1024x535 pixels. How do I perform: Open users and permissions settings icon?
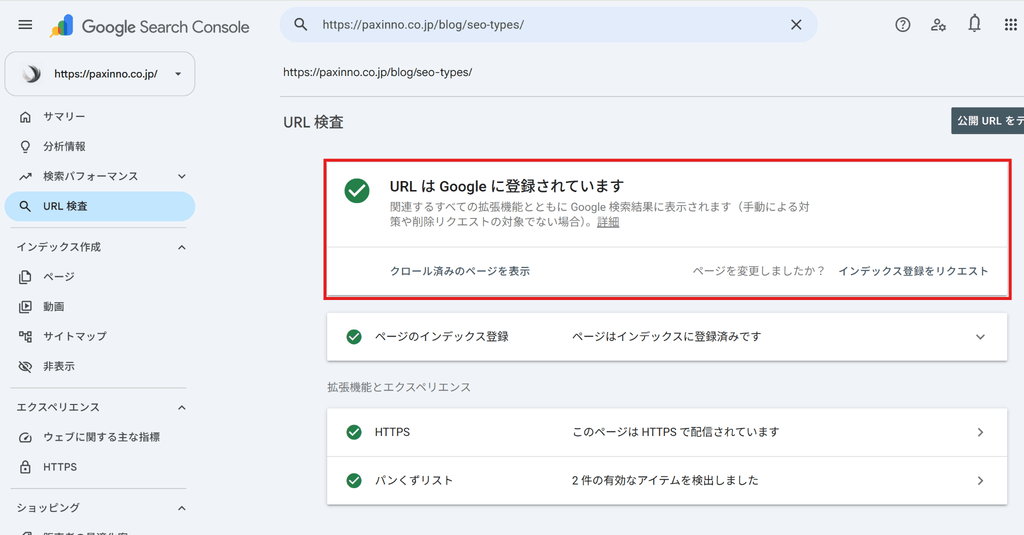tap(938, 25)
